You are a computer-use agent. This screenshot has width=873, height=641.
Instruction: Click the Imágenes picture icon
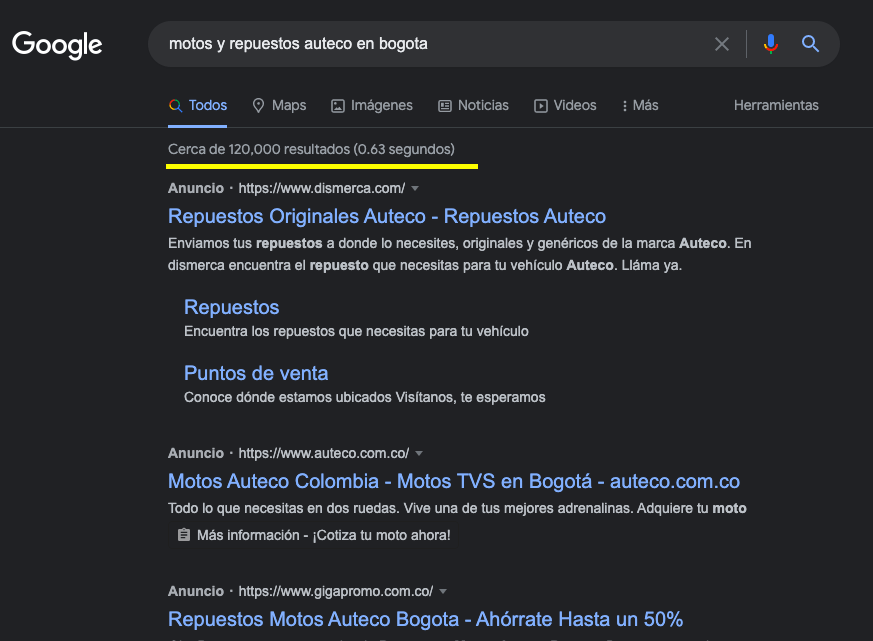pyautogui.click(x=338, y=106)
